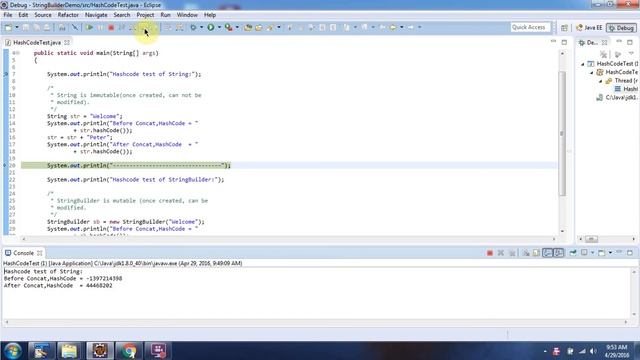Switch to the Java EE perspective
The width and height of the screenshot is (640, 360).
point(589,28)
